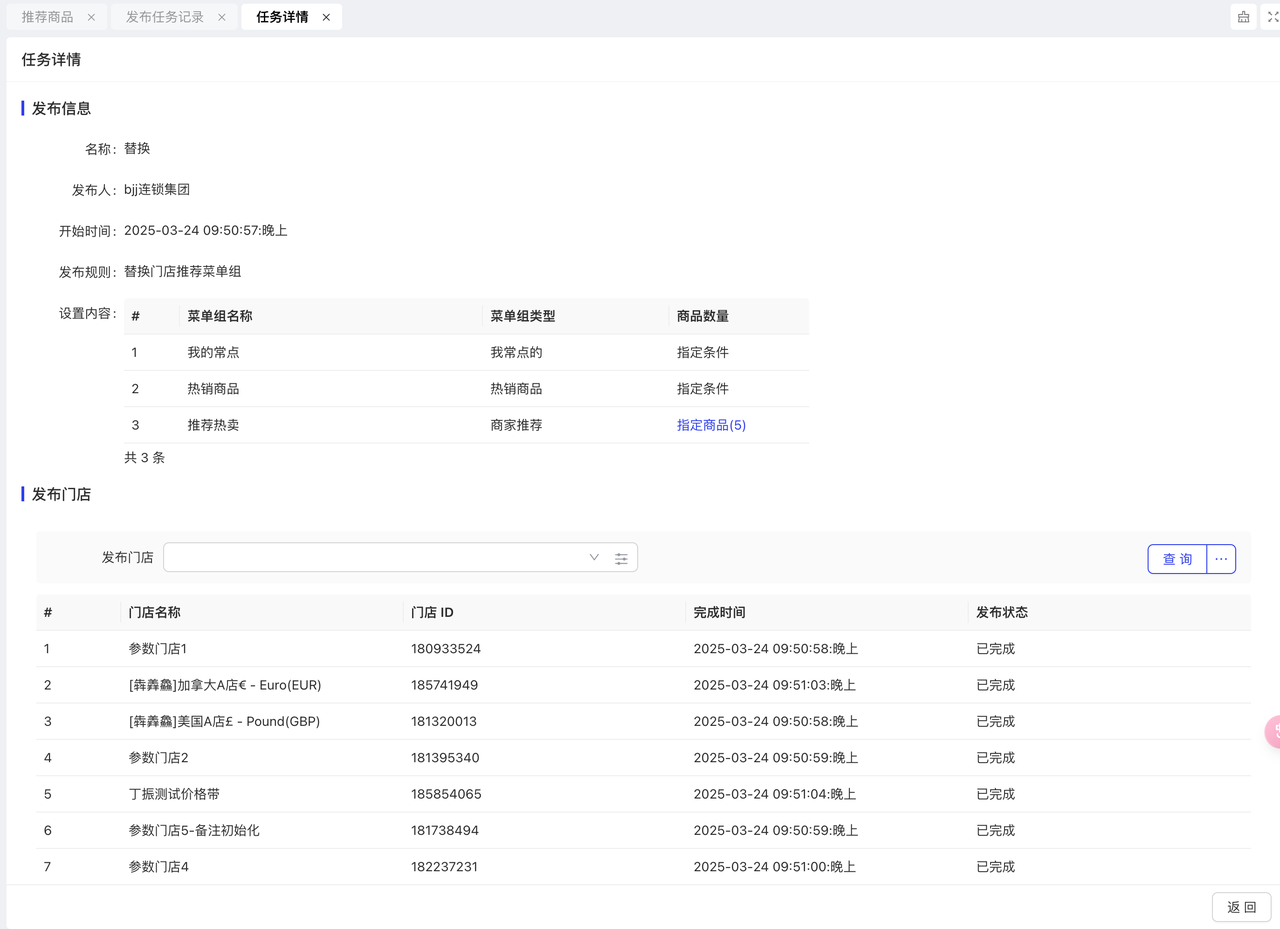Viewport: 1280px width, 929px height.
Task: Click the 菜单组名称 column header
Action: coord(220,316)
